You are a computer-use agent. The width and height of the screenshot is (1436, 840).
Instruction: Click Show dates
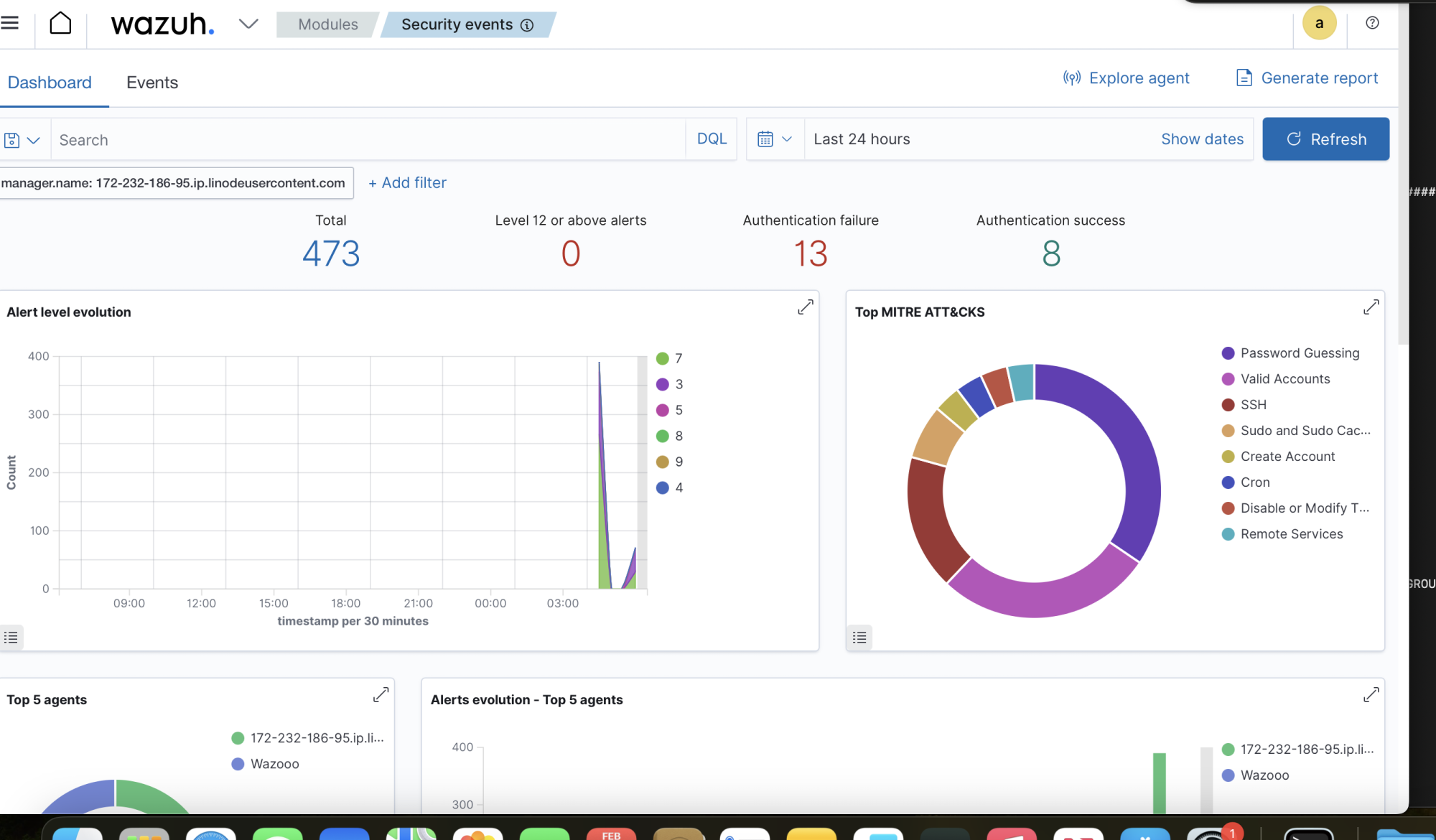pos(1202,139)
